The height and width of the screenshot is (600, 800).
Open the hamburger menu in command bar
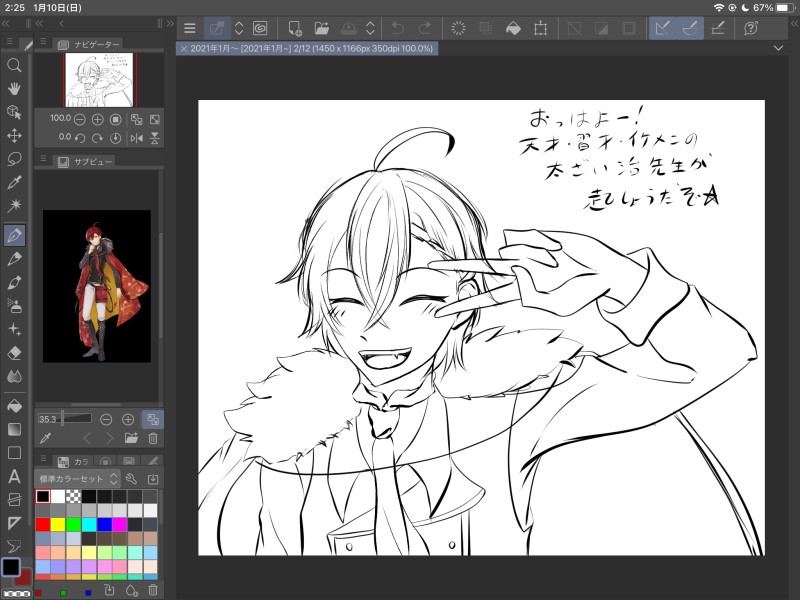[x=190, y=28]
